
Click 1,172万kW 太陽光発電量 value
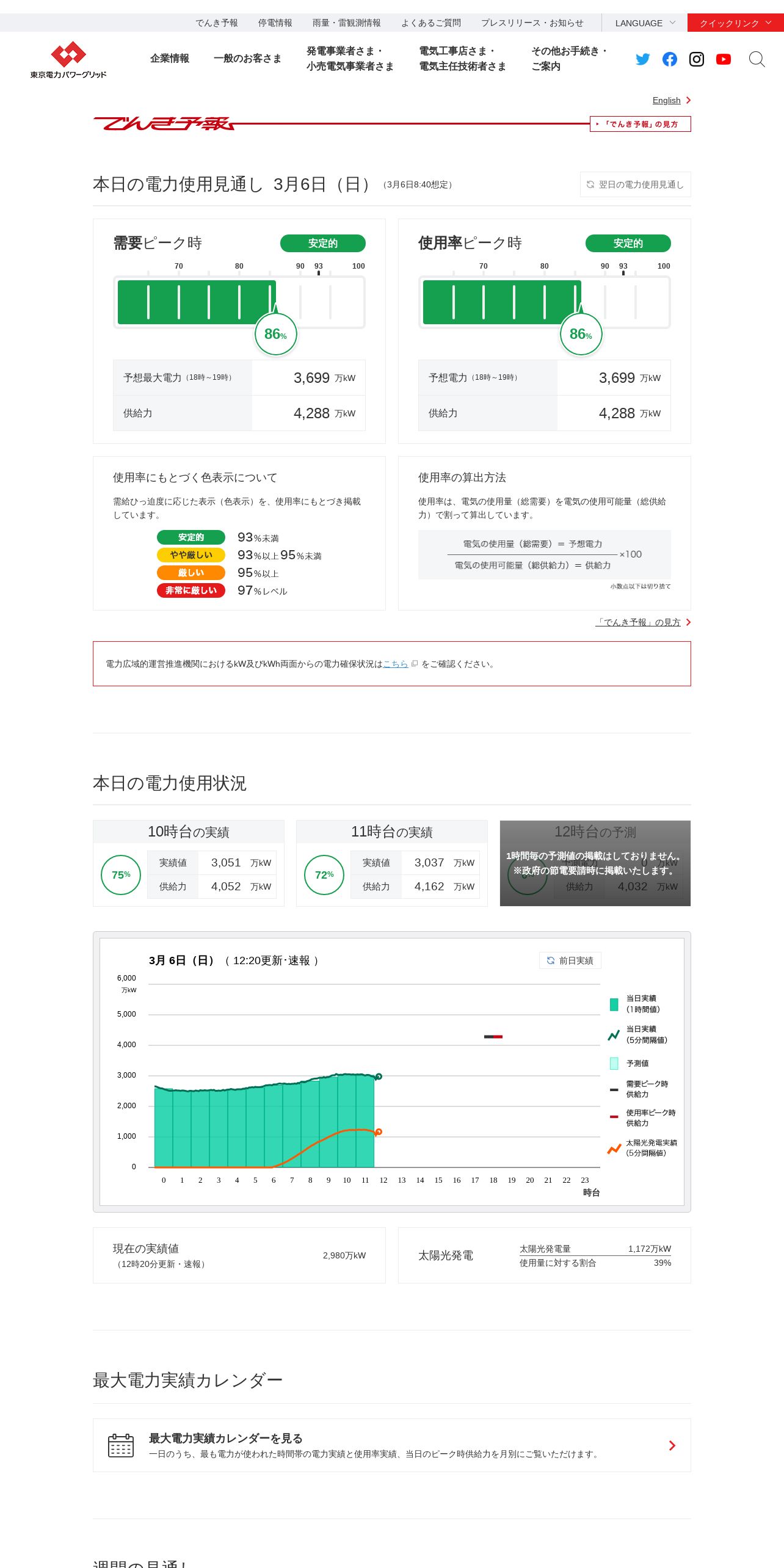(650, 1249)
